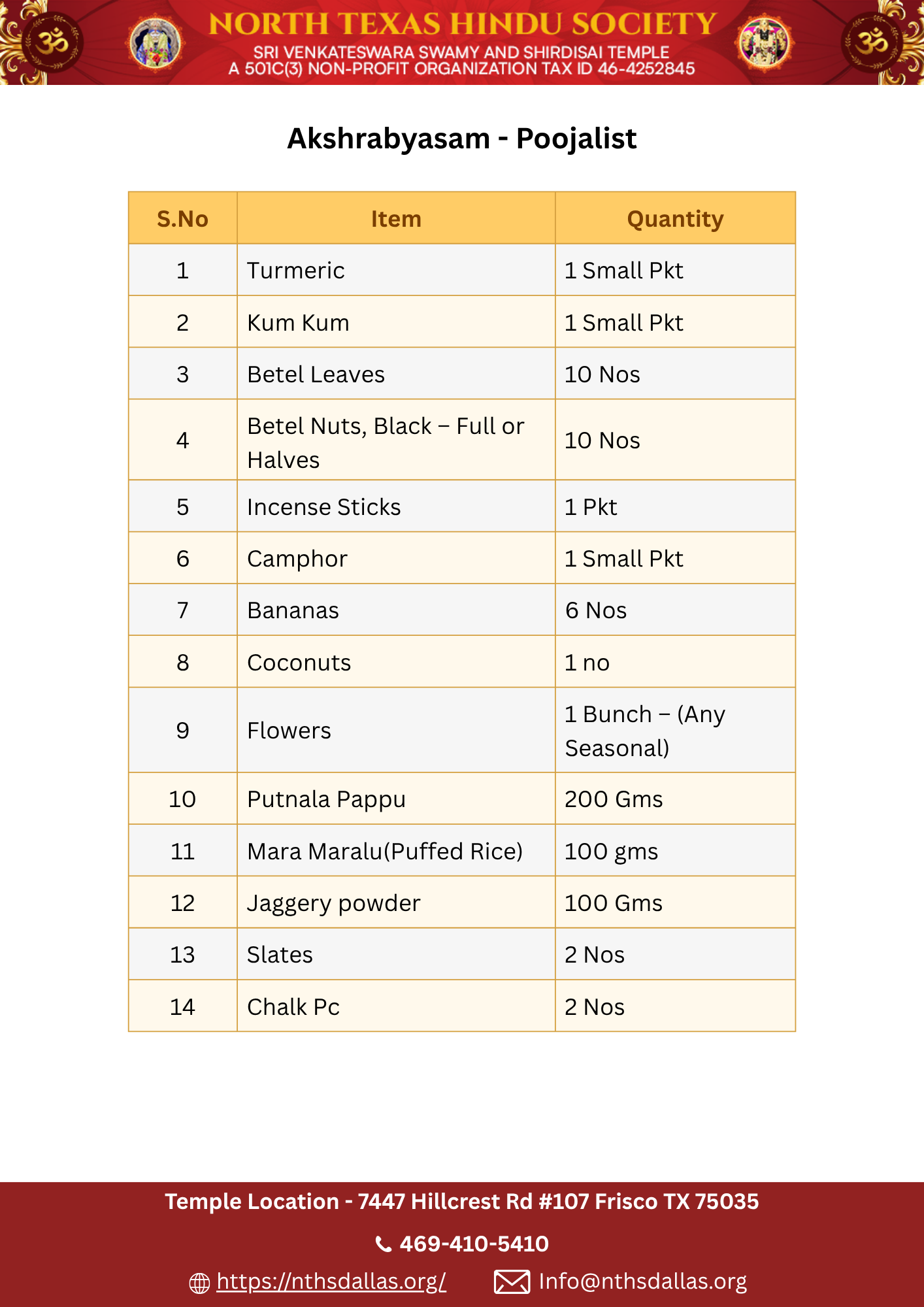
Task: Select the S.No column header
Action: click(182, 219)
